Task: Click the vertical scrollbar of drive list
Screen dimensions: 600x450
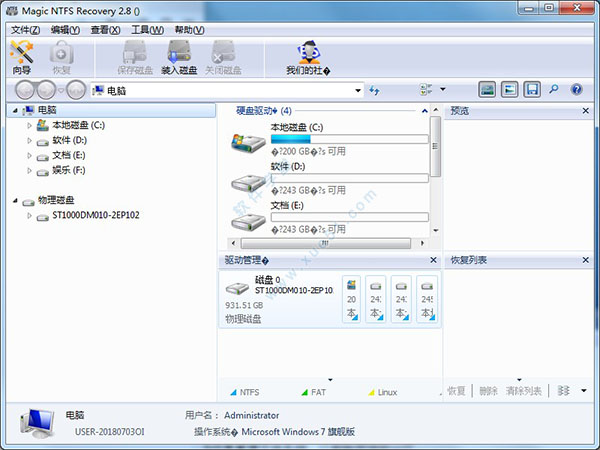Action: coord(435,147)
